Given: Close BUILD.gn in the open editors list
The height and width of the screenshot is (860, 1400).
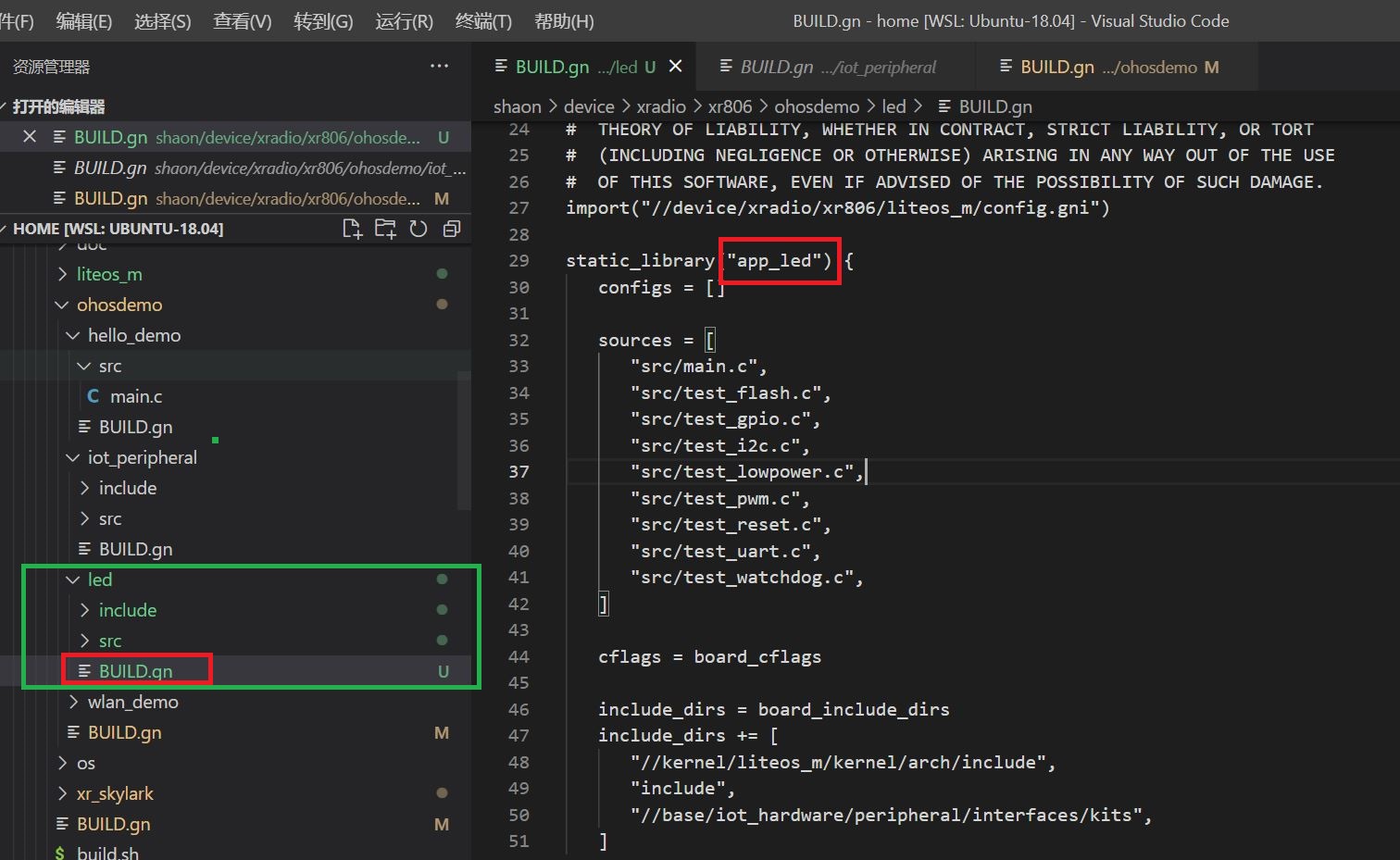Looking at the screenshot, I should coord(30,137).
